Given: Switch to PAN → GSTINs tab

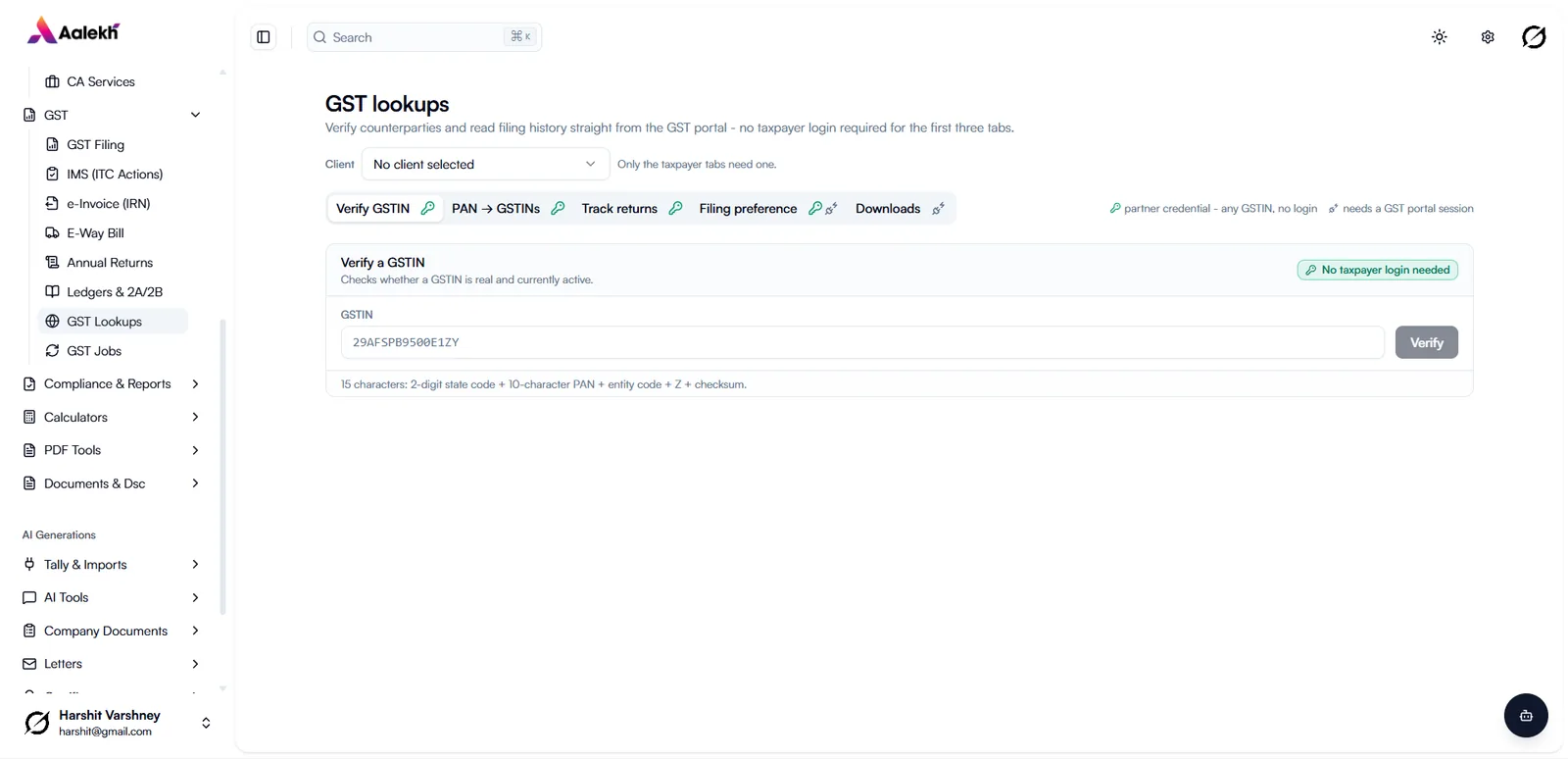Looking at the screenshot, I should coord(508,208).
